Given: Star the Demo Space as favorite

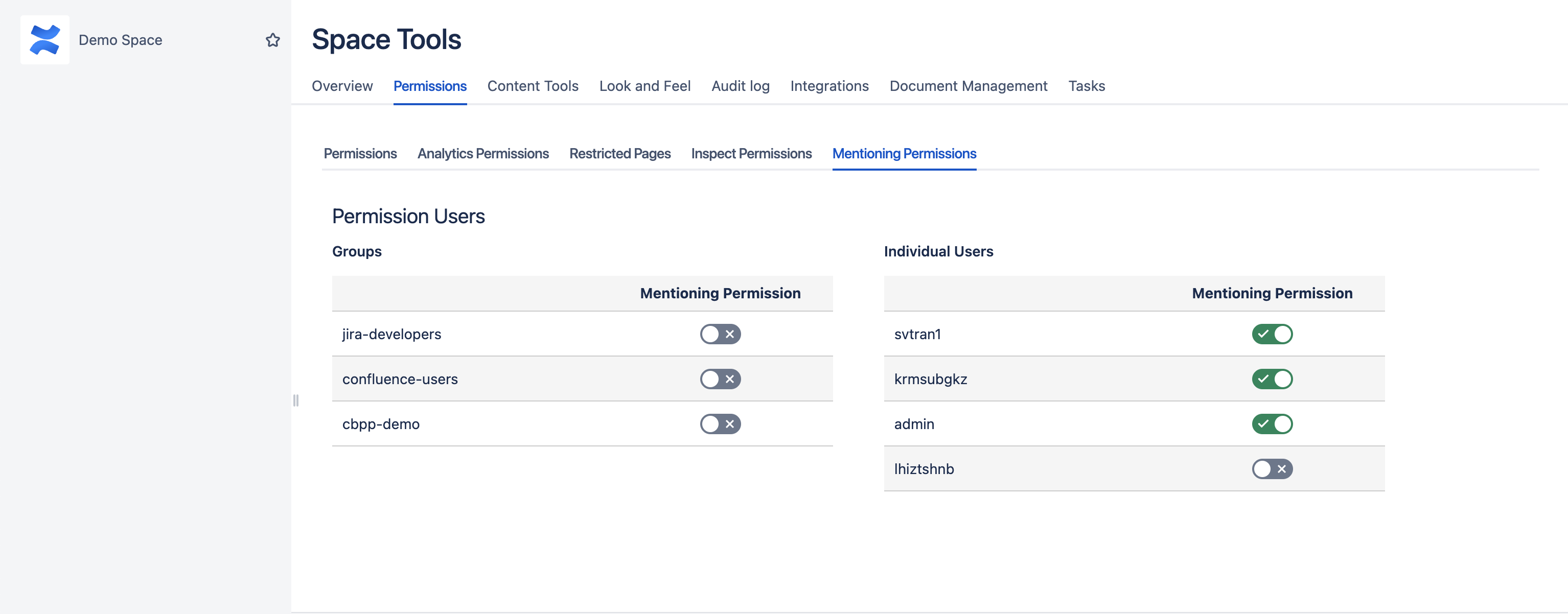Looking at the screenshot, I should [273, 40].
